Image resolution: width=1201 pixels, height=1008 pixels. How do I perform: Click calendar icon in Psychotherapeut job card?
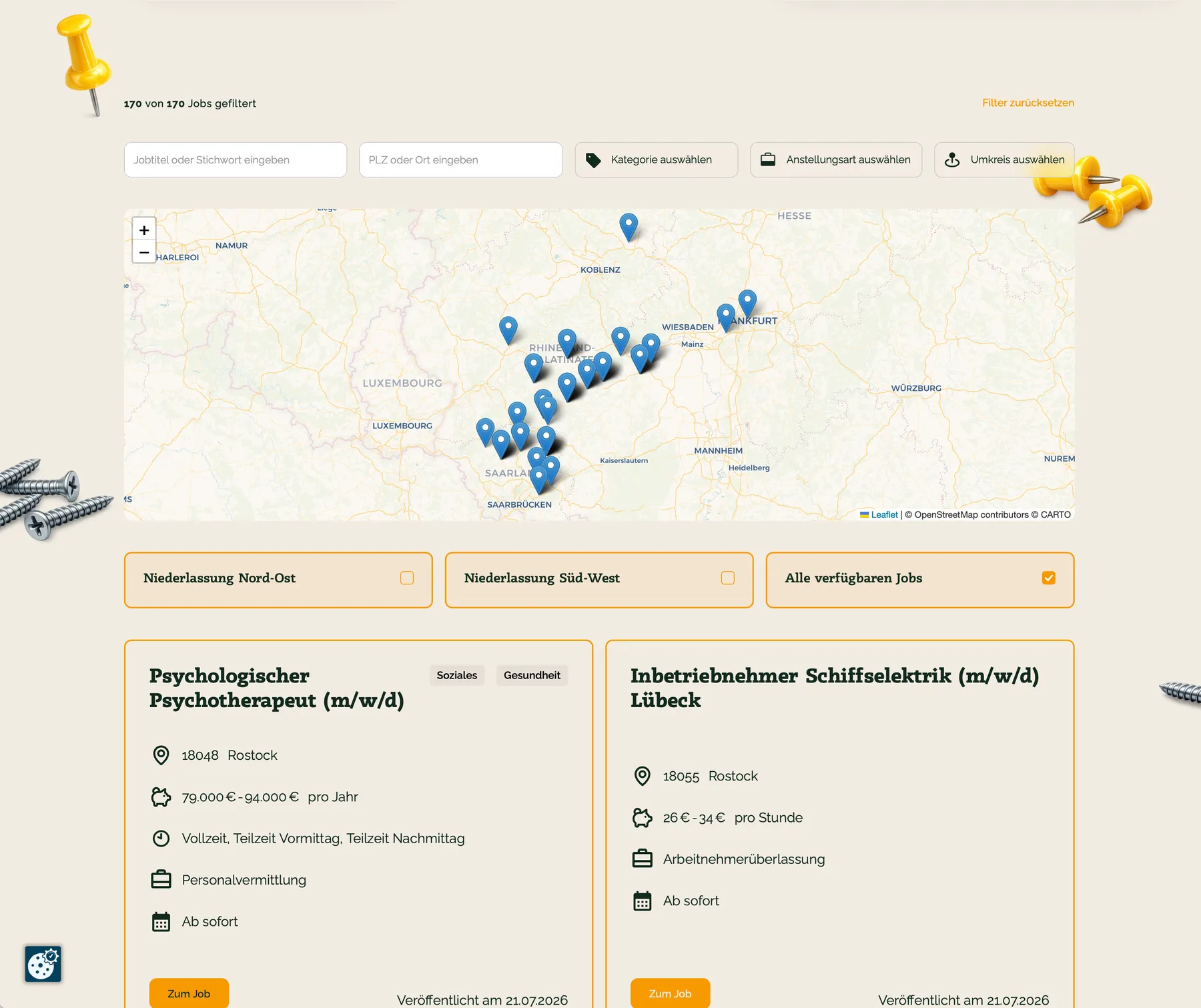pos(161,921)
